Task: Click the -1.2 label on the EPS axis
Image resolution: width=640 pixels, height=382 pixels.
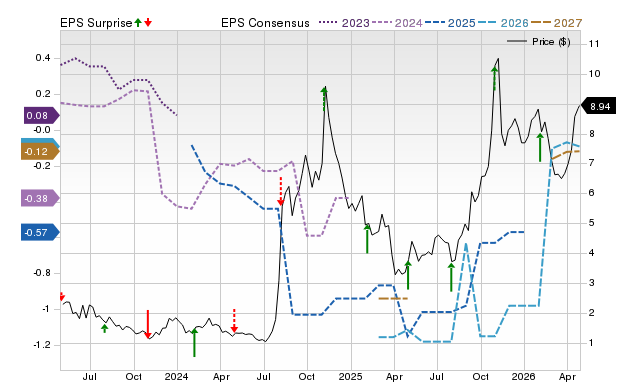Action: click(x=42, y=345)
